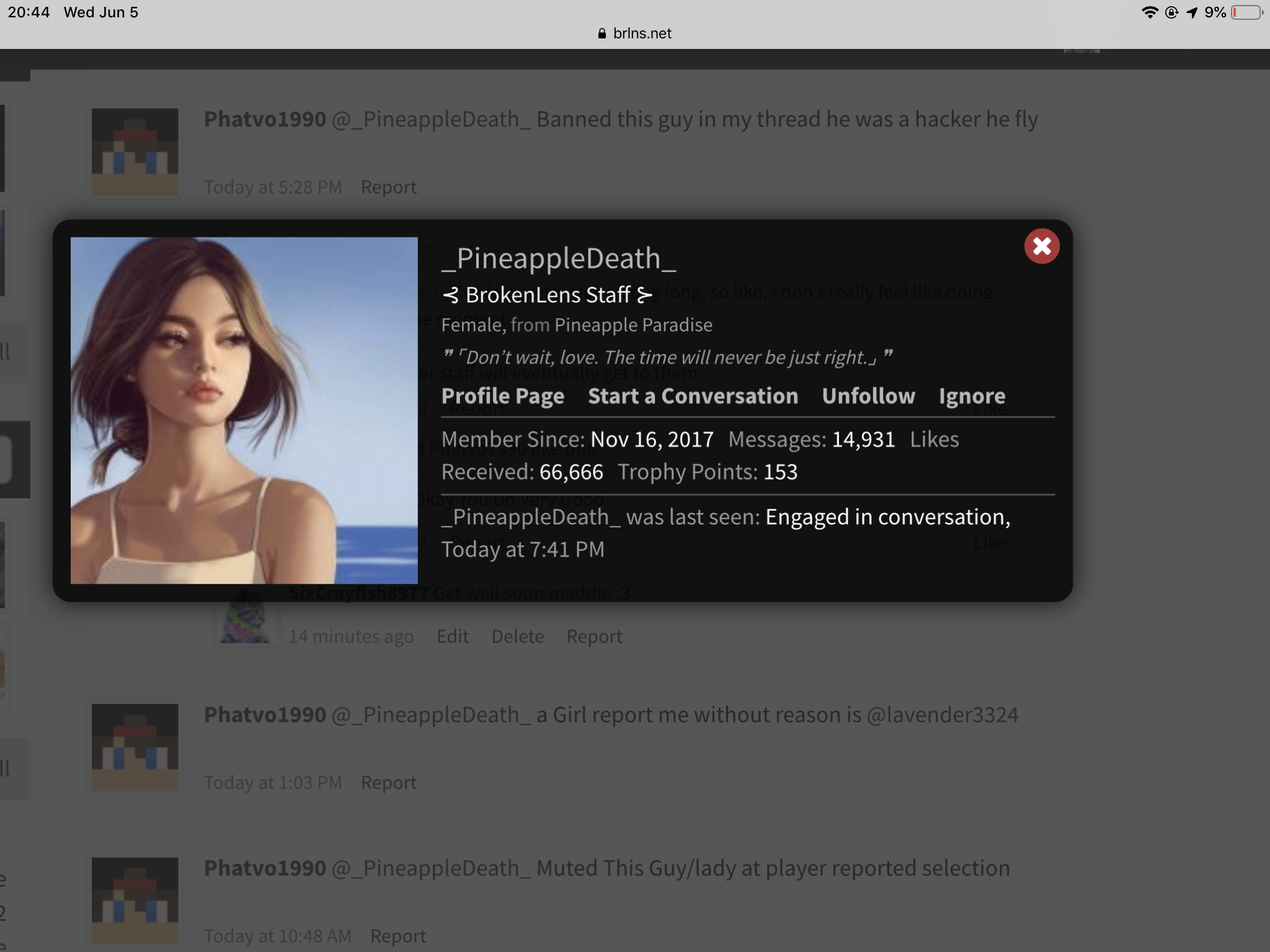Tap the Wi-Fi status icon
This screenshot has height=952, width=1270.
coord(1150,12)
